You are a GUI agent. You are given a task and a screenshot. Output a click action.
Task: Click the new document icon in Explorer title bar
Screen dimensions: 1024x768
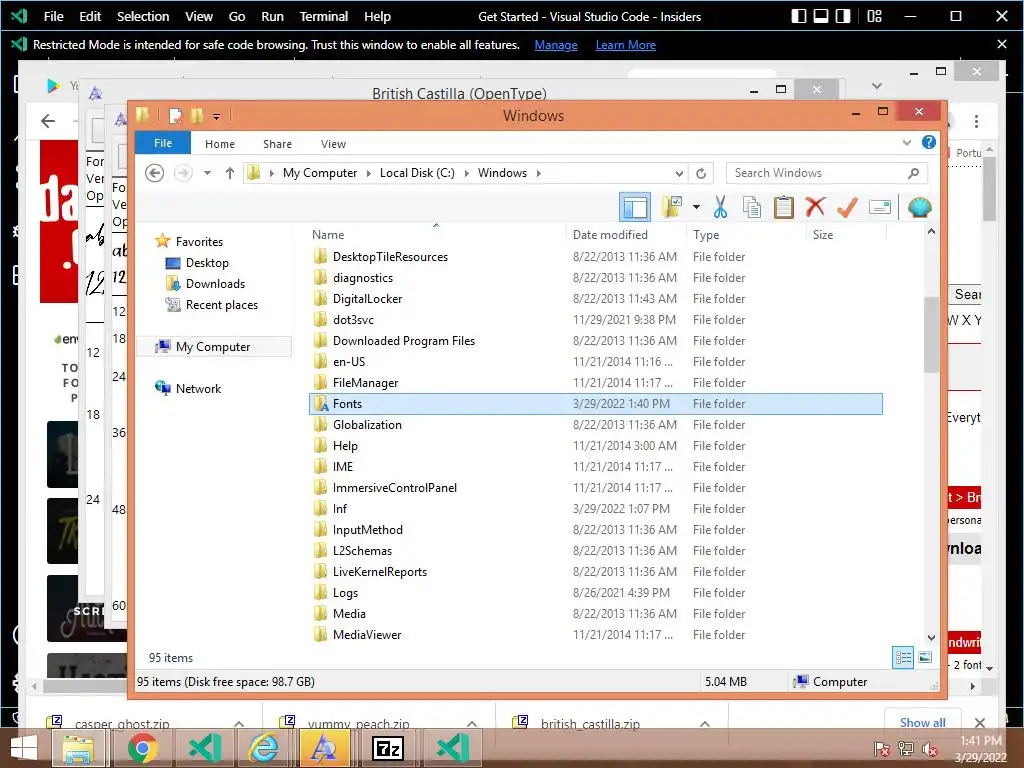[175, 116]
